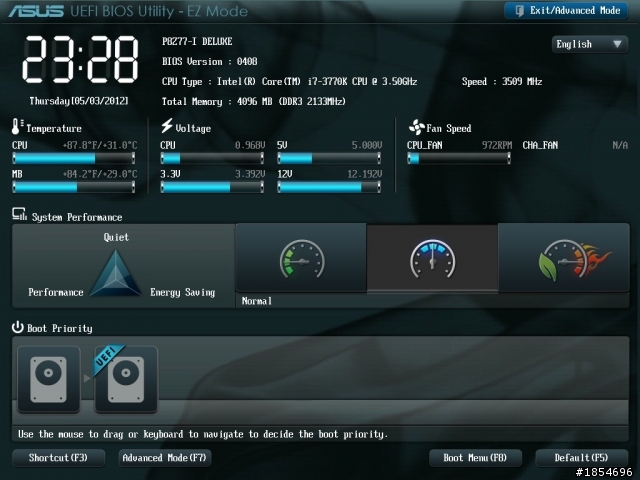Load defaults with Default (F5)
Screen dimensions: 640x480
(x=581, y=458)
